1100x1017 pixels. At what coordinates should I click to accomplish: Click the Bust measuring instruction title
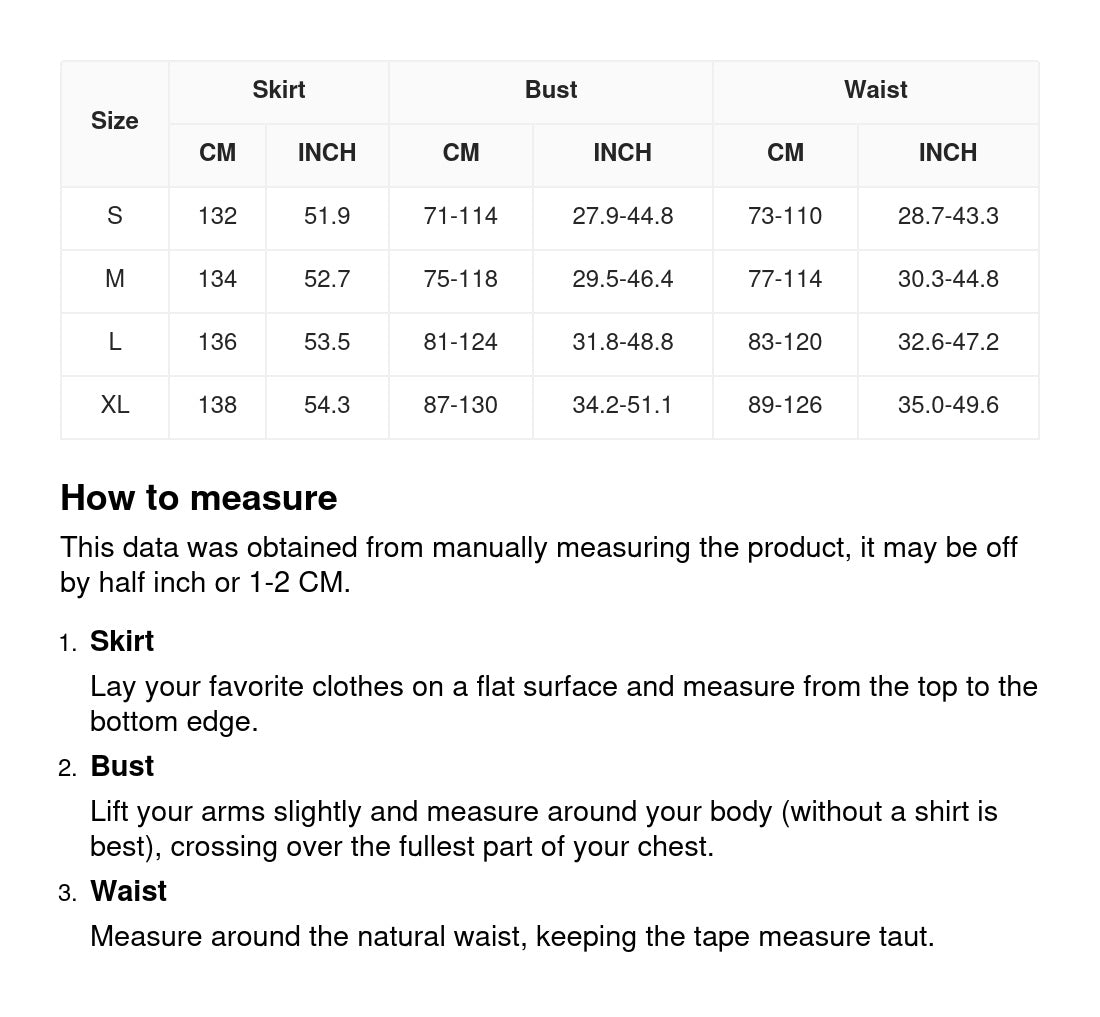[122, 766]
